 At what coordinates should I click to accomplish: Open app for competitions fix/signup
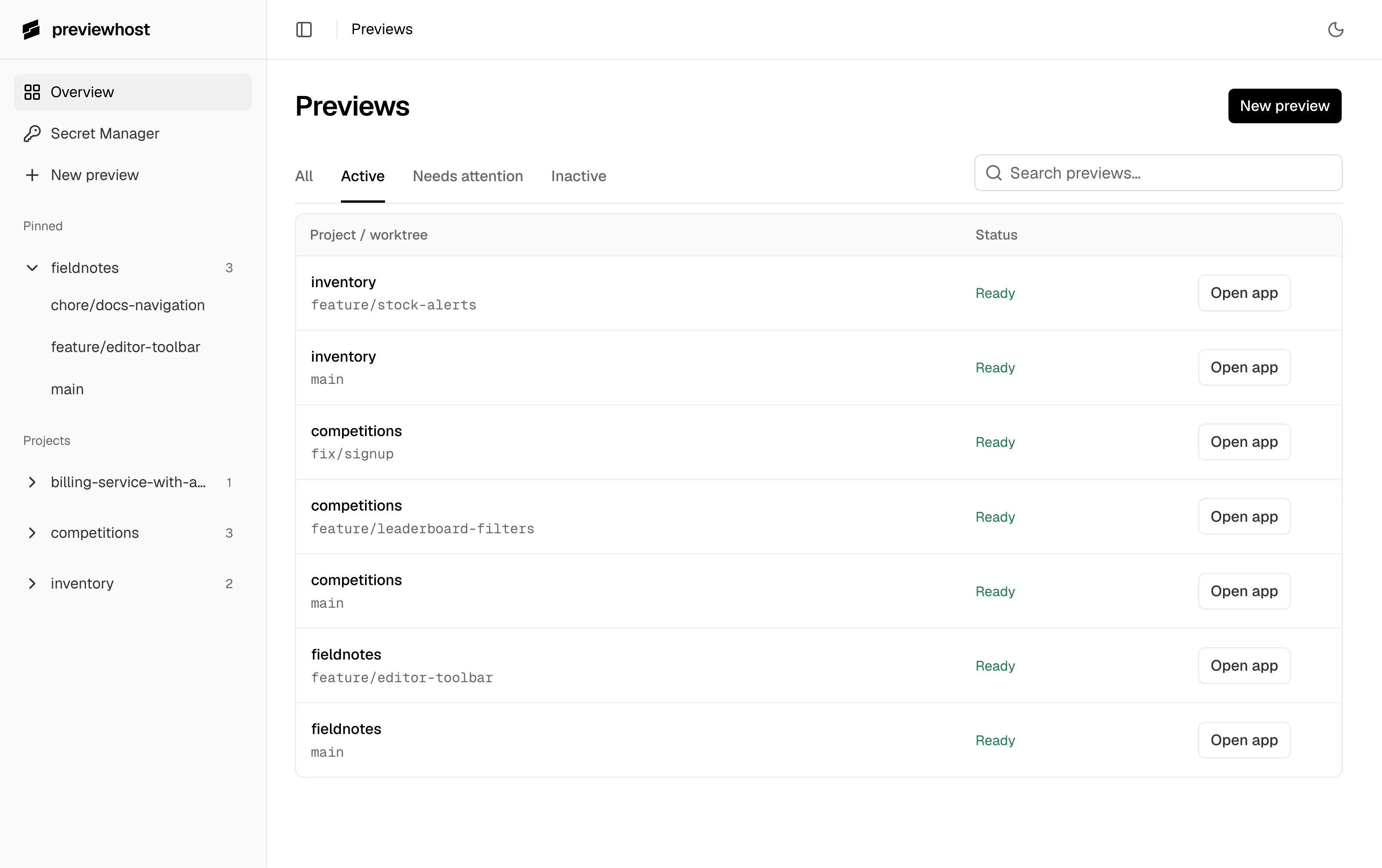click(1244, 442)
